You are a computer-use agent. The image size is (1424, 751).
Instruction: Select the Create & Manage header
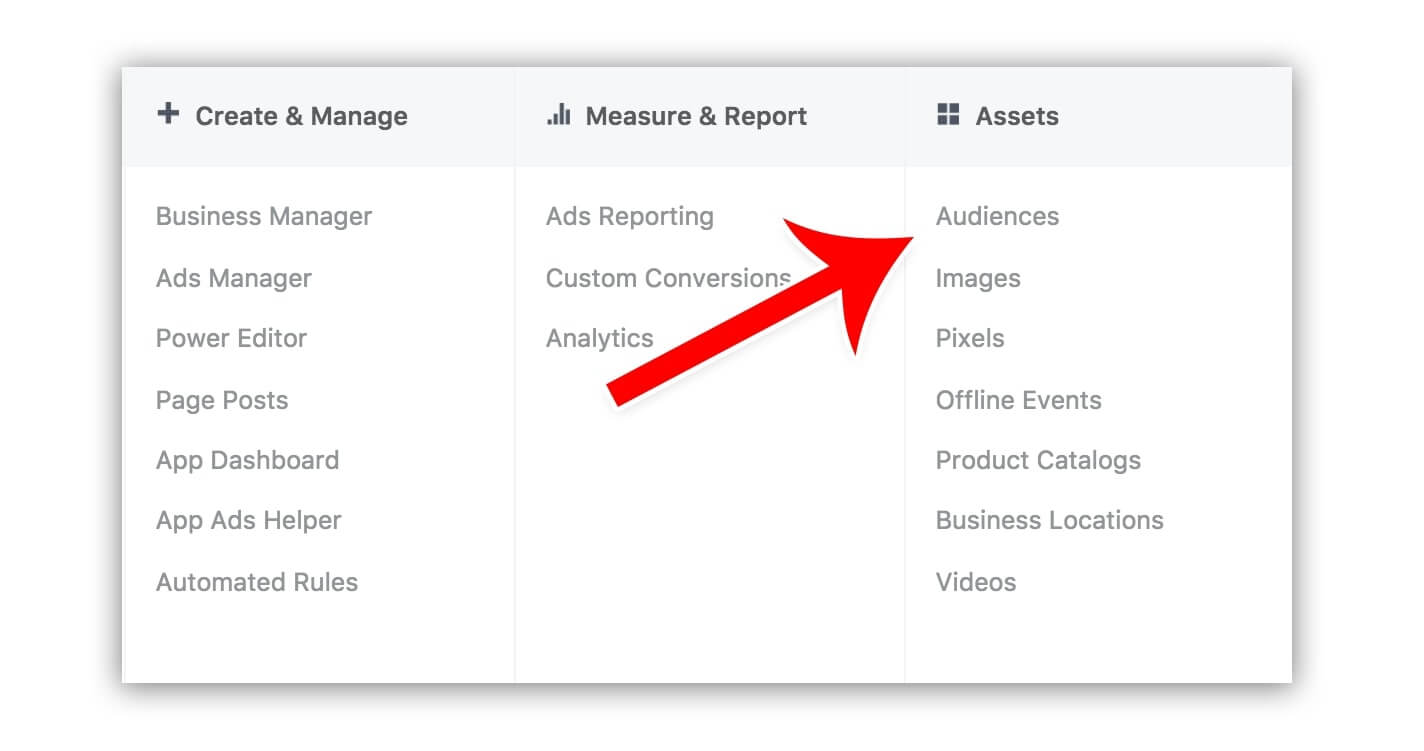(x=301, y=116)
